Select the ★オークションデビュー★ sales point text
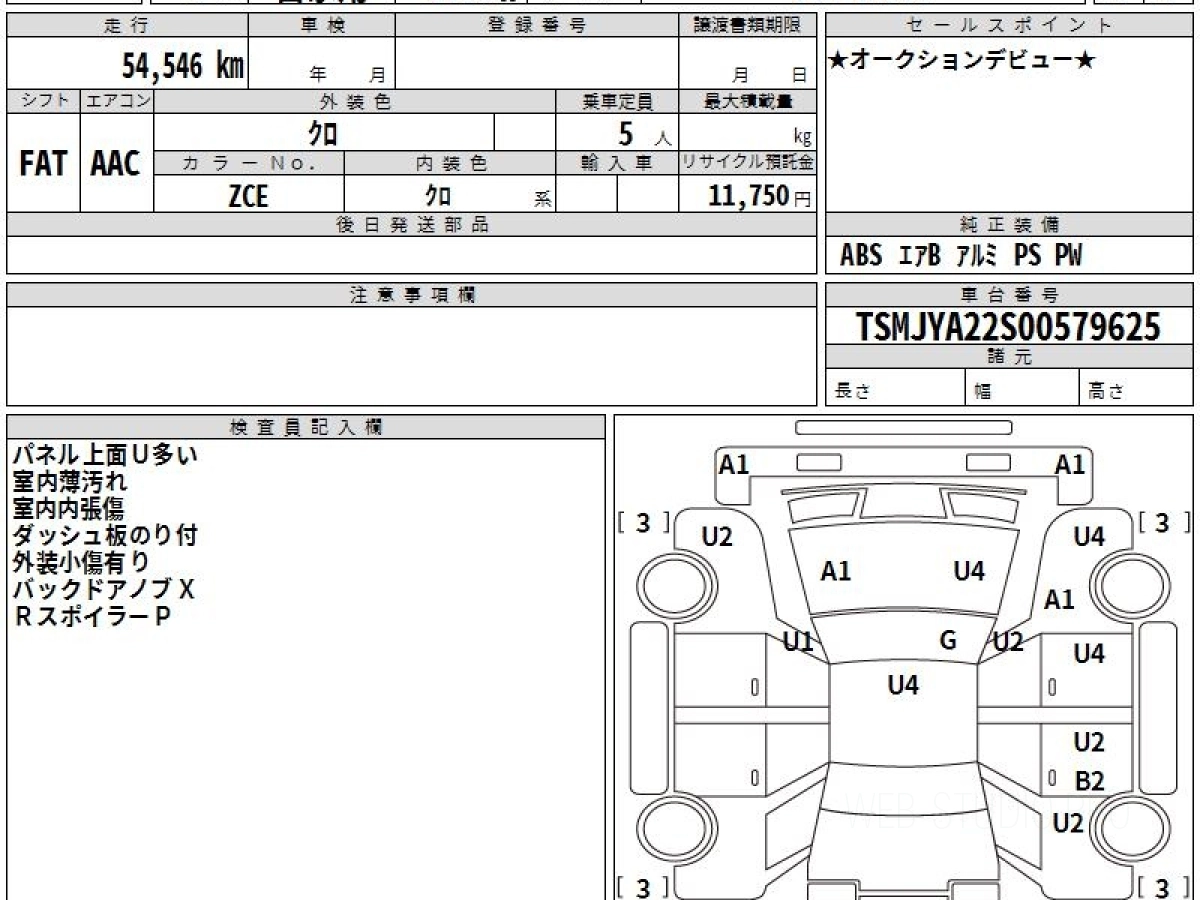Screen dimensions: 1200x900 (x=962, y=61)
